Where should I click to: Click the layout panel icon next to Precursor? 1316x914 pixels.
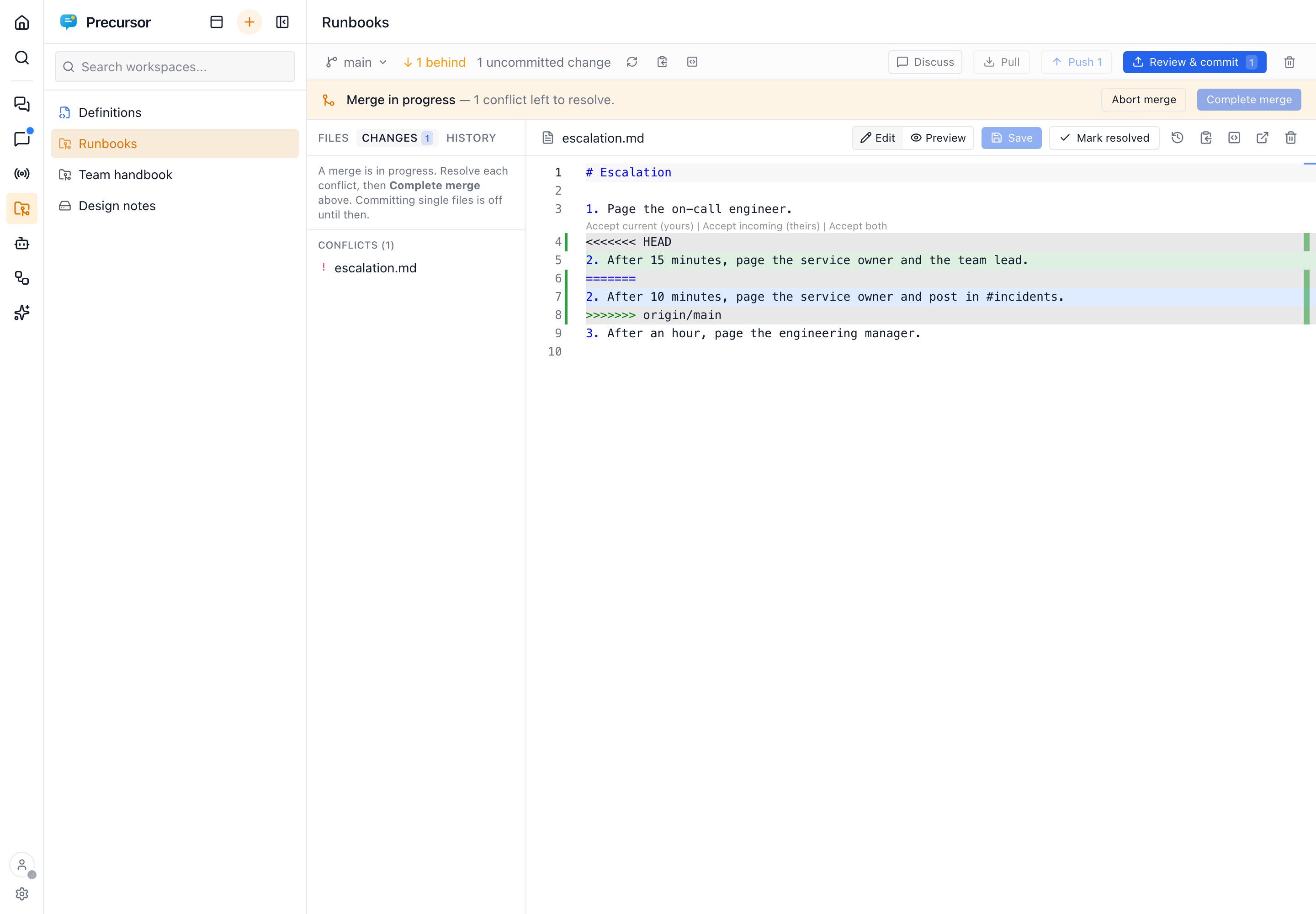point(217,22)
